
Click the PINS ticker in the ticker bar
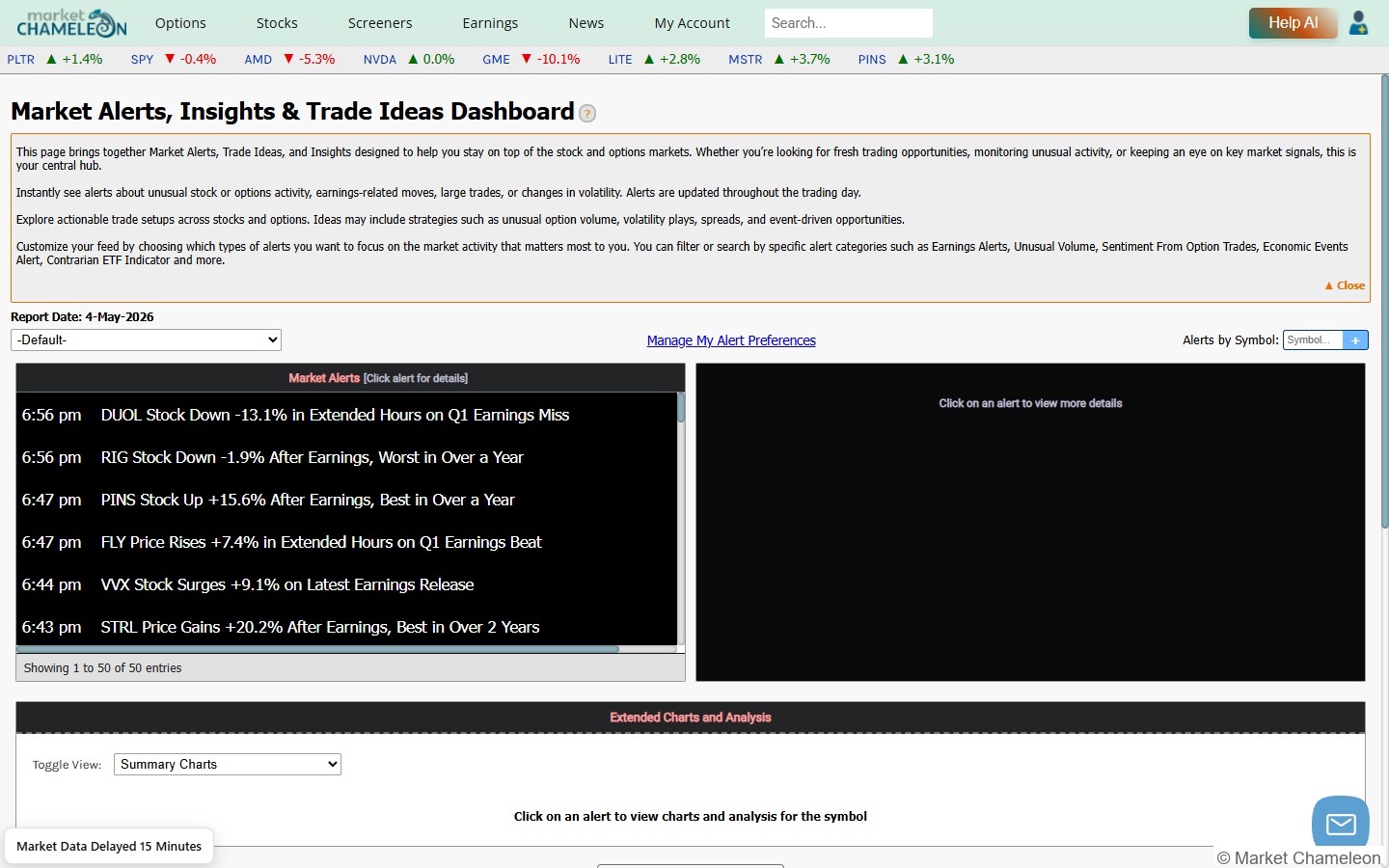[x=872, y=59]
